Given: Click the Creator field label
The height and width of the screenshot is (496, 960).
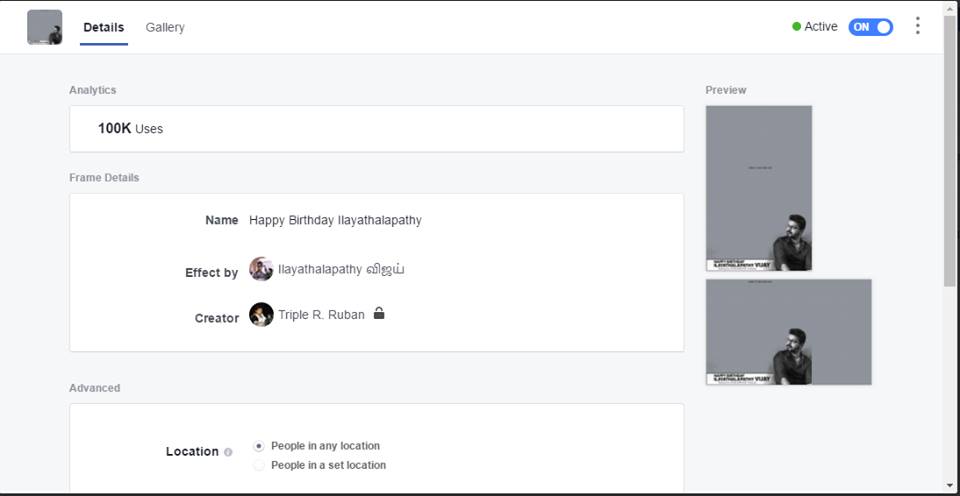Looking at the screenshot, I should pyautogui.click(x=217, y=318).
